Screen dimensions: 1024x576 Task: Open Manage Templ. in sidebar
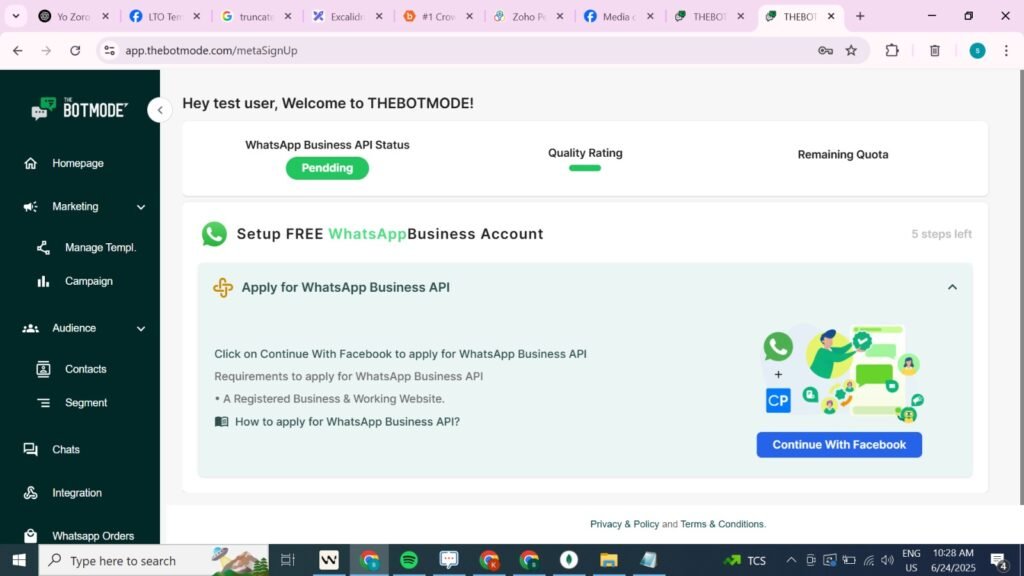(x=101, y=248)
